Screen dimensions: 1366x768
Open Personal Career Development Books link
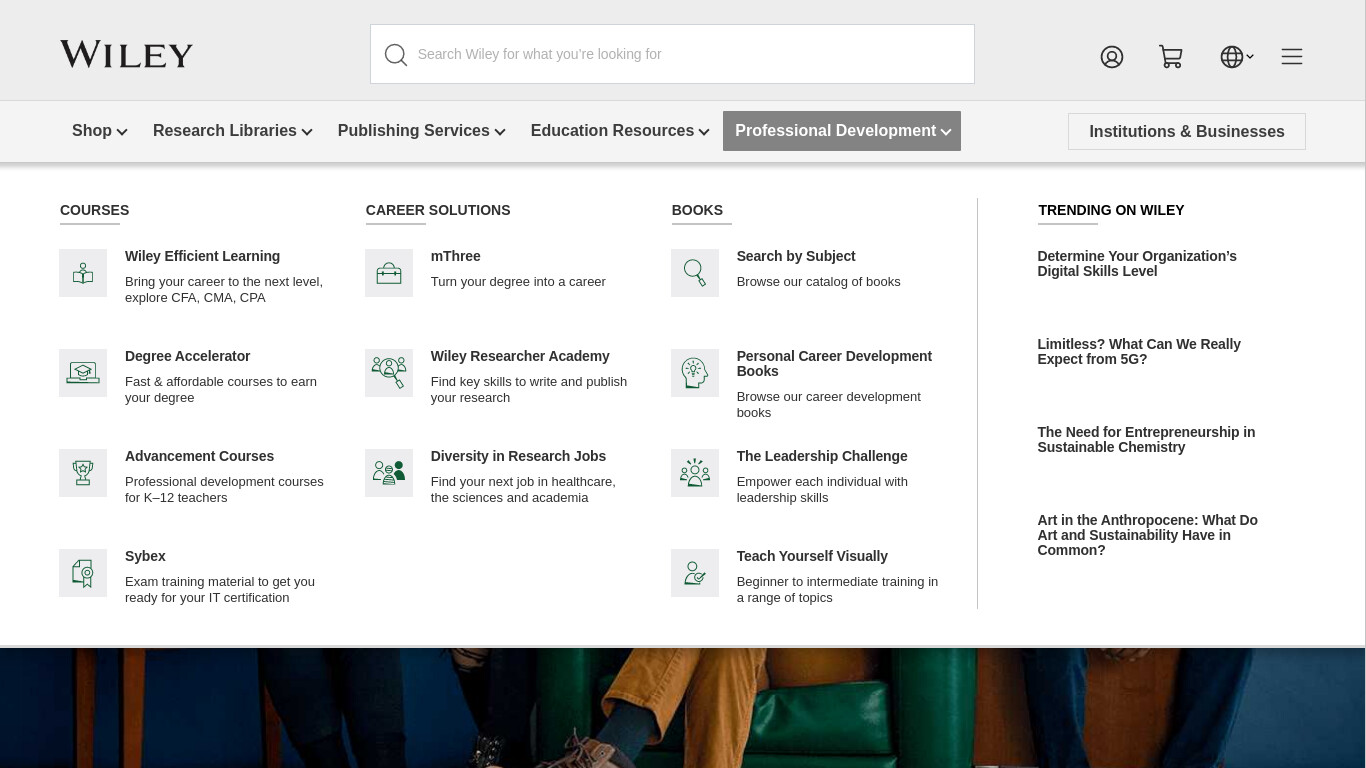834,363
